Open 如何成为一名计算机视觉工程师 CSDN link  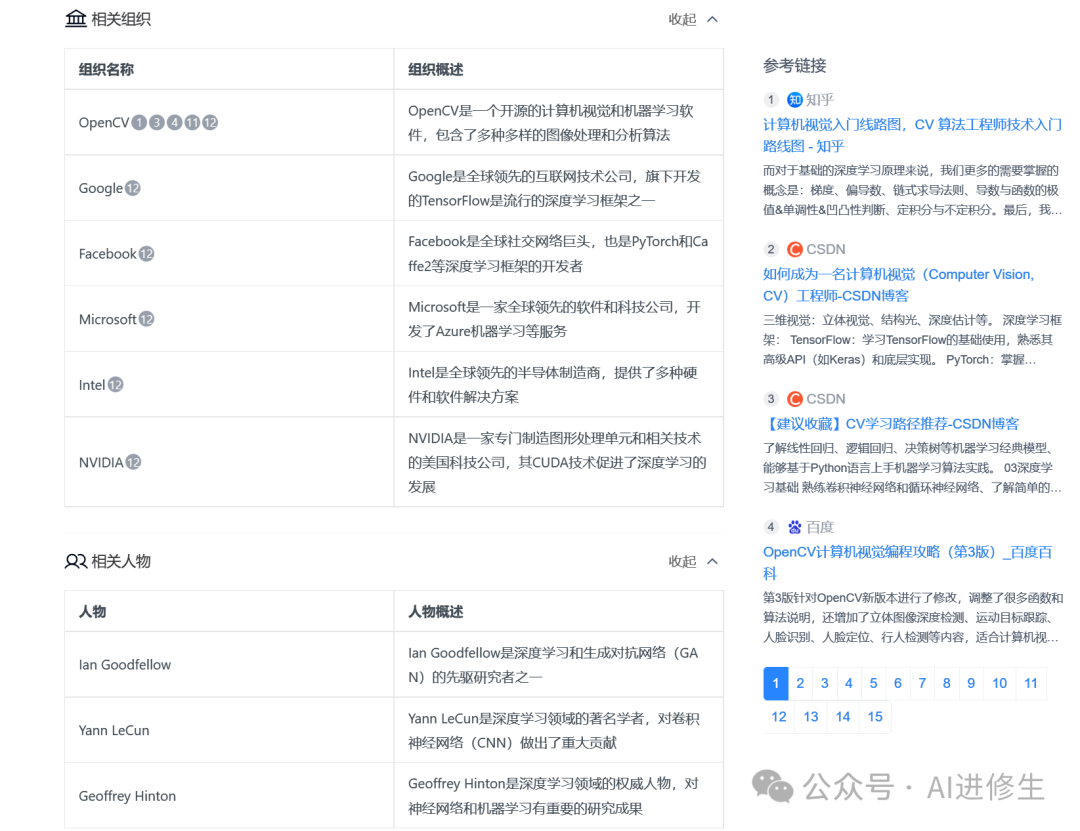click(x=899, y=285)
